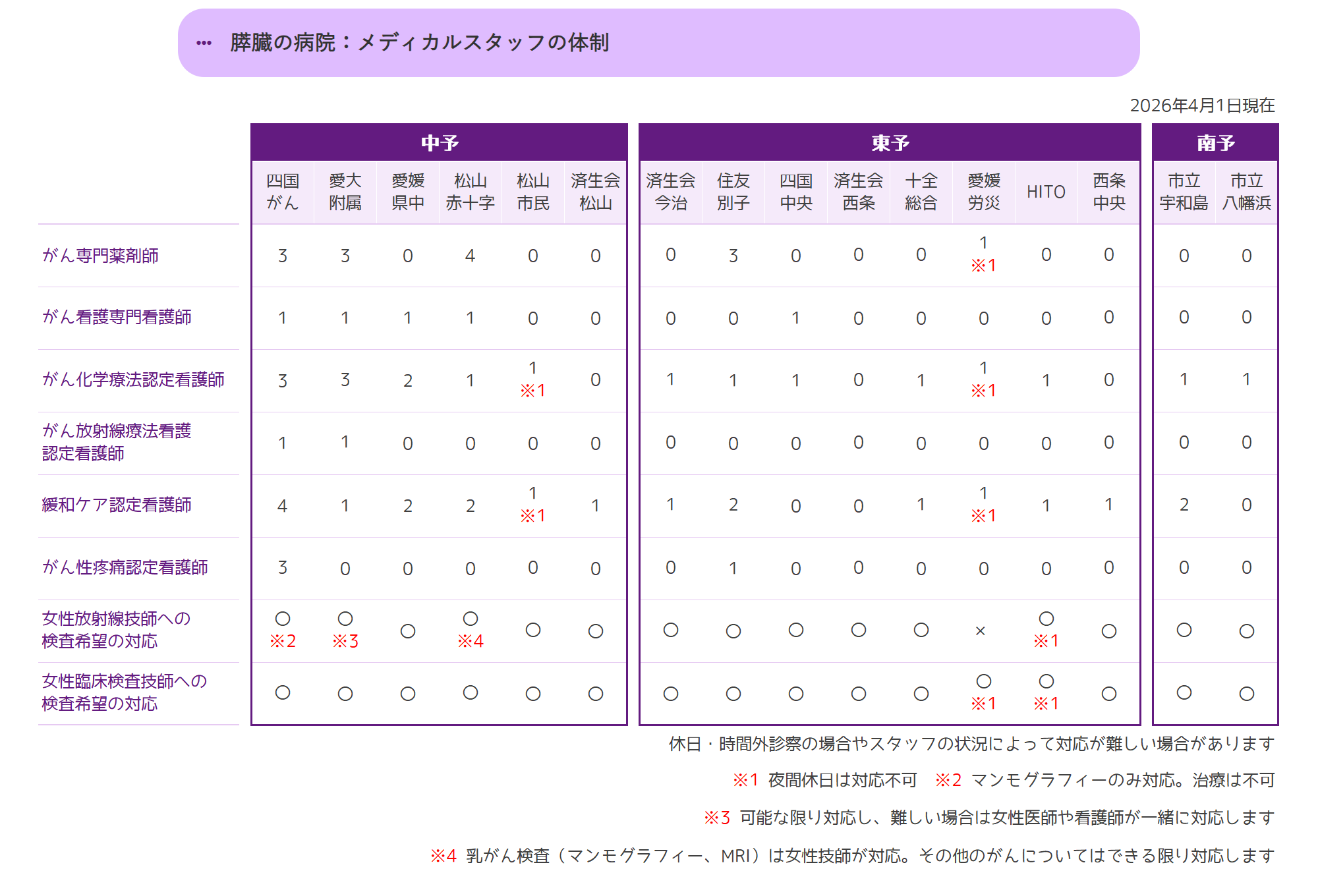Click the ※1 under HITO in 女性臨床検査技師 row
Screen dimensions: 1318x896
pyautogui.click(x=1046, y=704)
